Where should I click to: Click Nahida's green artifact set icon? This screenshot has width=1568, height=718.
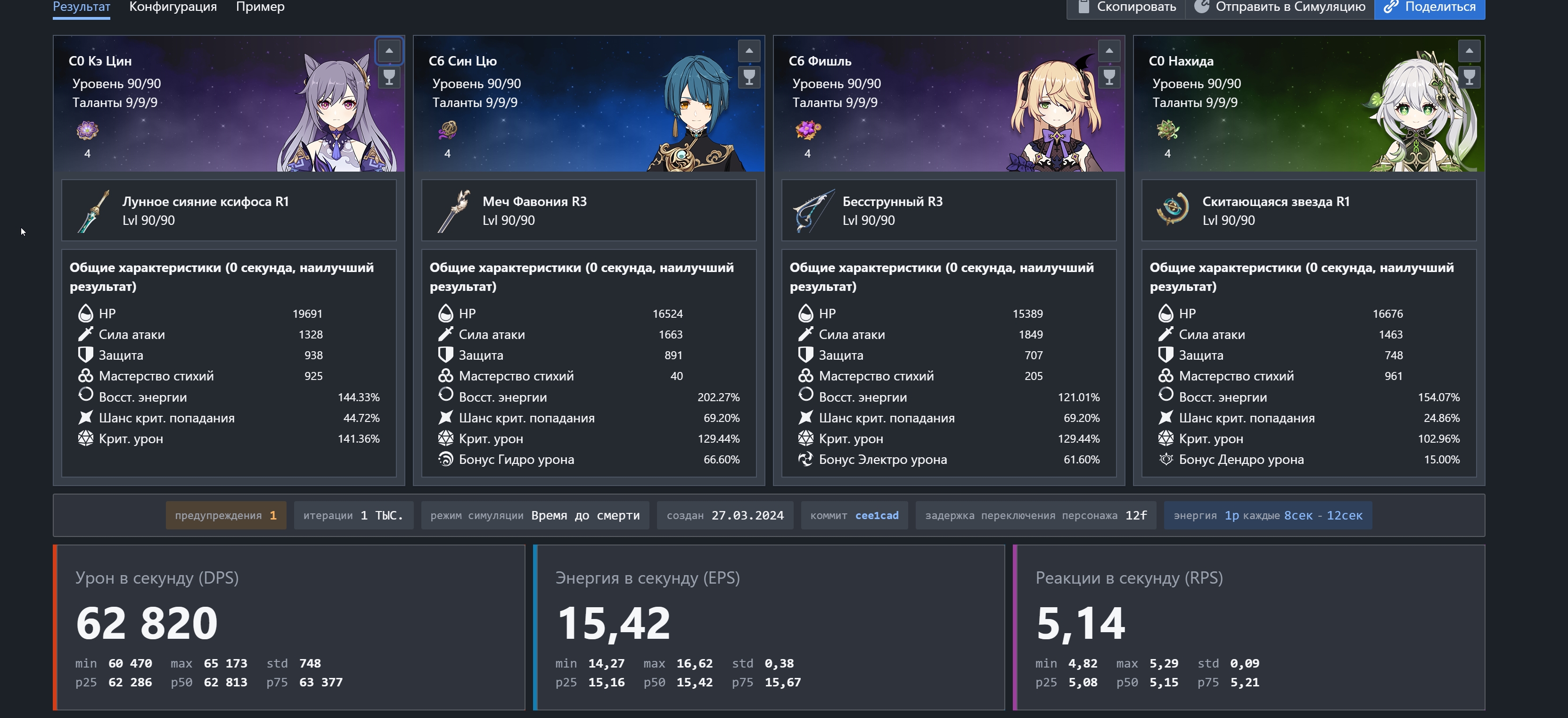click(x=1167, y=130)
